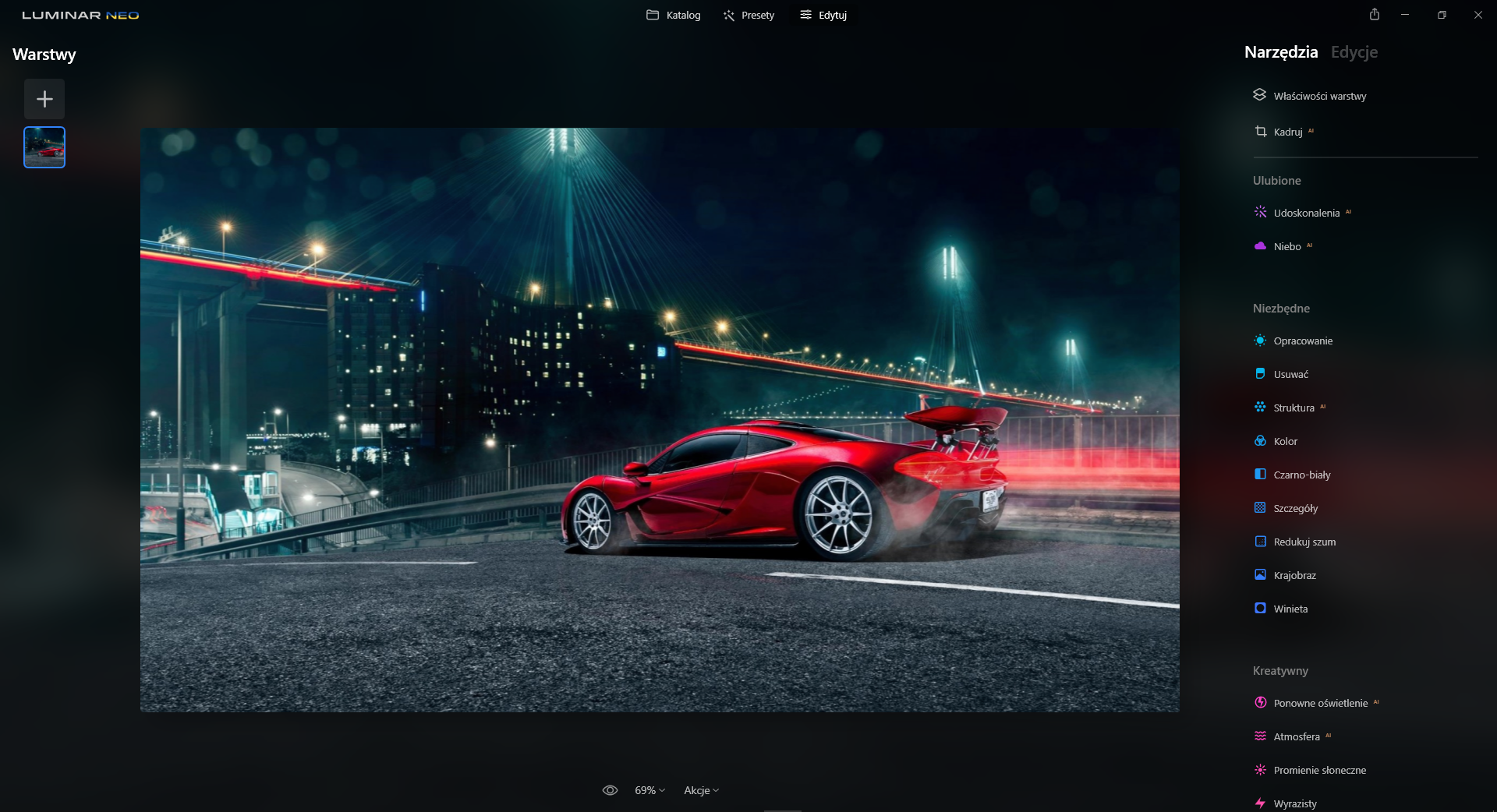Click the Warstwy panel heading
This screenshot has height=812, width=1497.
click(44, 55)
